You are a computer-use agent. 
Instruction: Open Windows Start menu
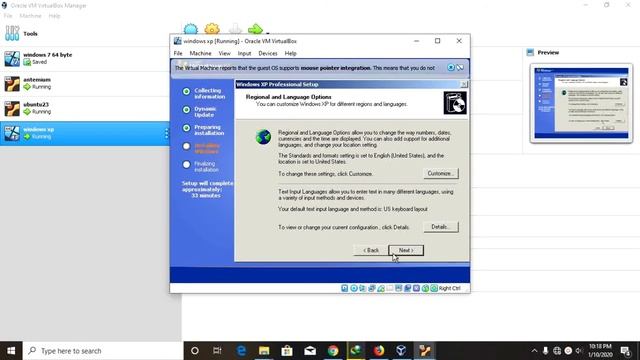click(x=11, y=351)
